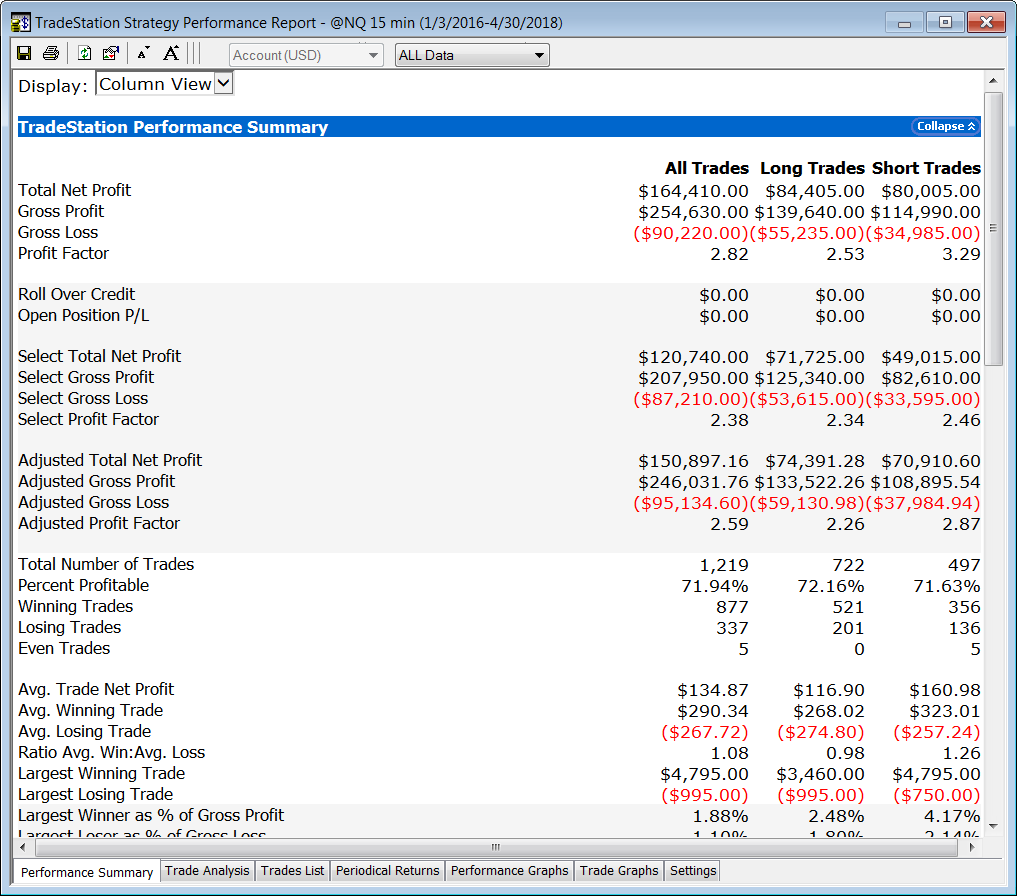Image resolution: width=1017 pixels, height=896 pixels.
Task: Click the 'Even Trades' row label
Action: 64,648
